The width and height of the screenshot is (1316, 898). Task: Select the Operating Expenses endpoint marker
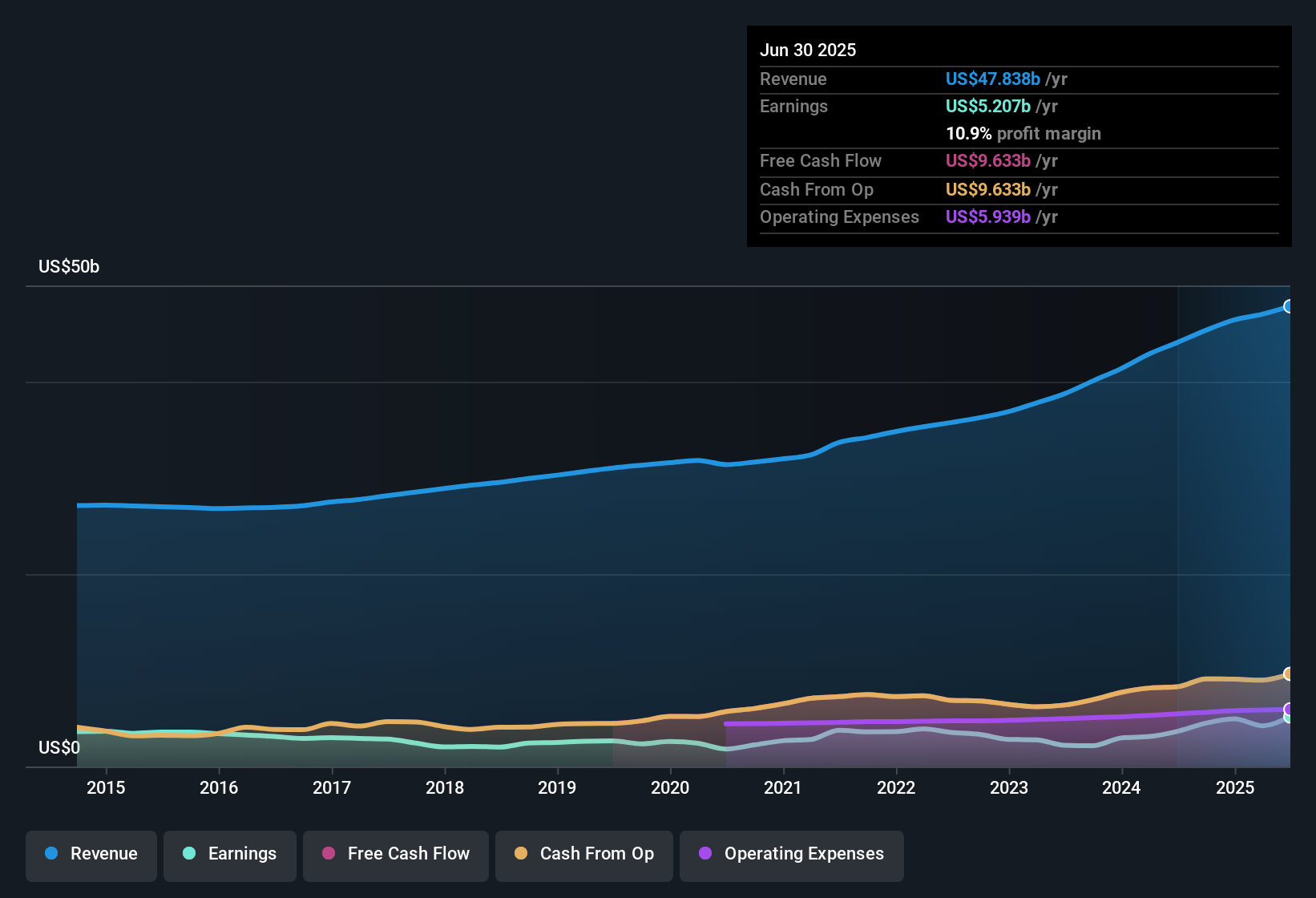click(1289, 709)
